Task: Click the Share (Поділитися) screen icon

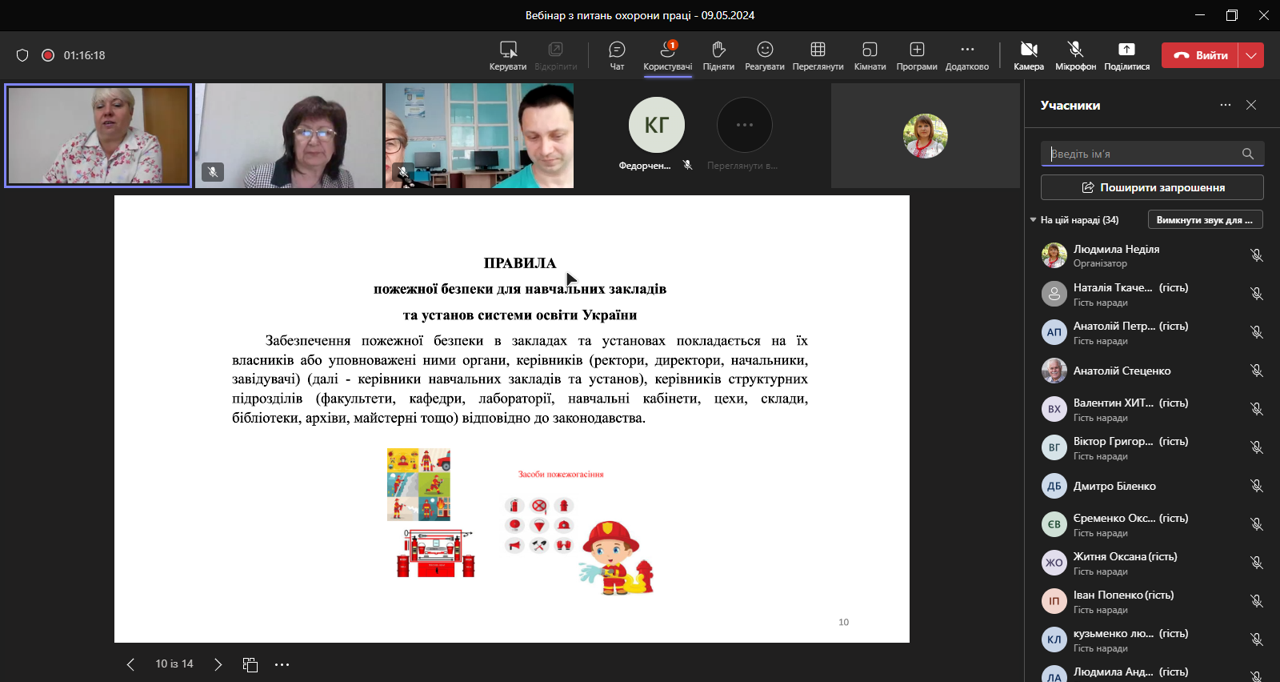Action: [x=1126, y=51]
